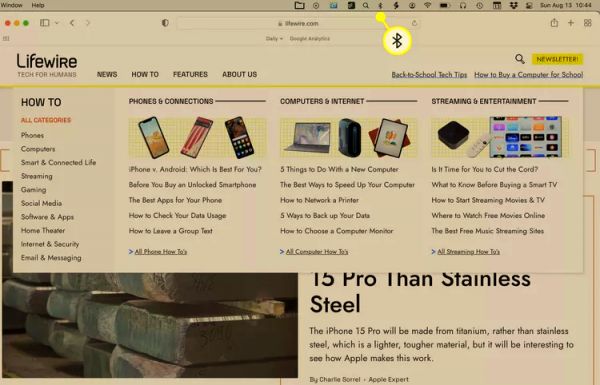Open the ABOUT US navigation menu
600x385 pixels.
[240, 74]
